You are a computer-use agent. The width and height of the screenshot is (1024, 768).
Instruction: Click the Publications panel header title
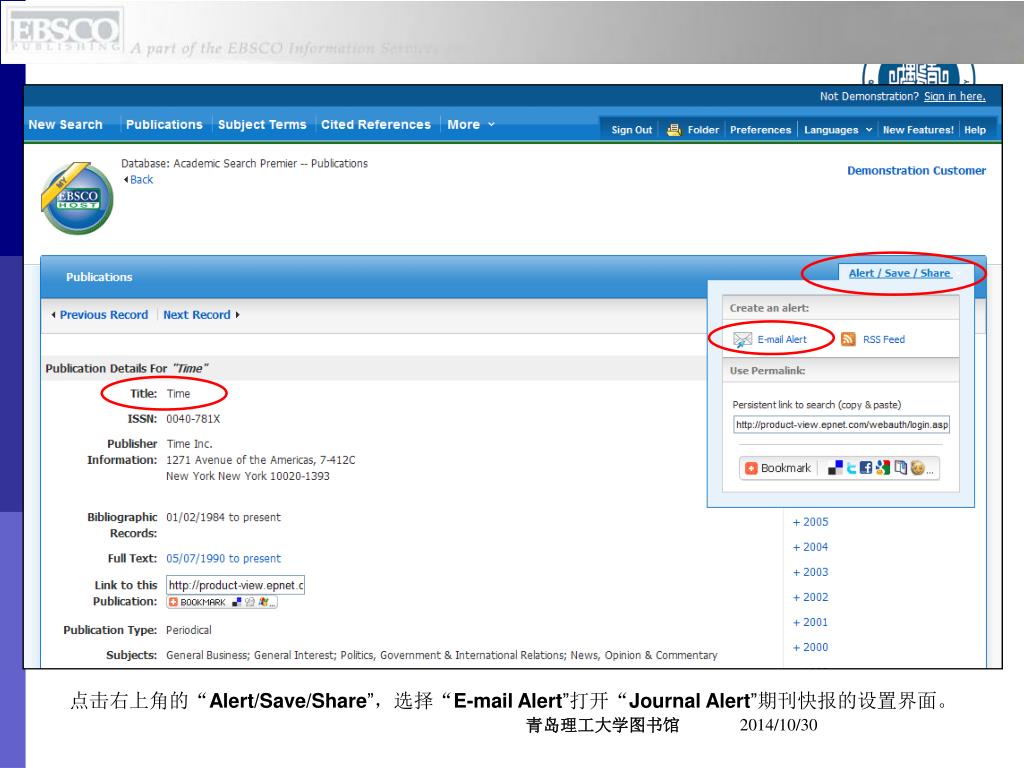pos(99,277)
